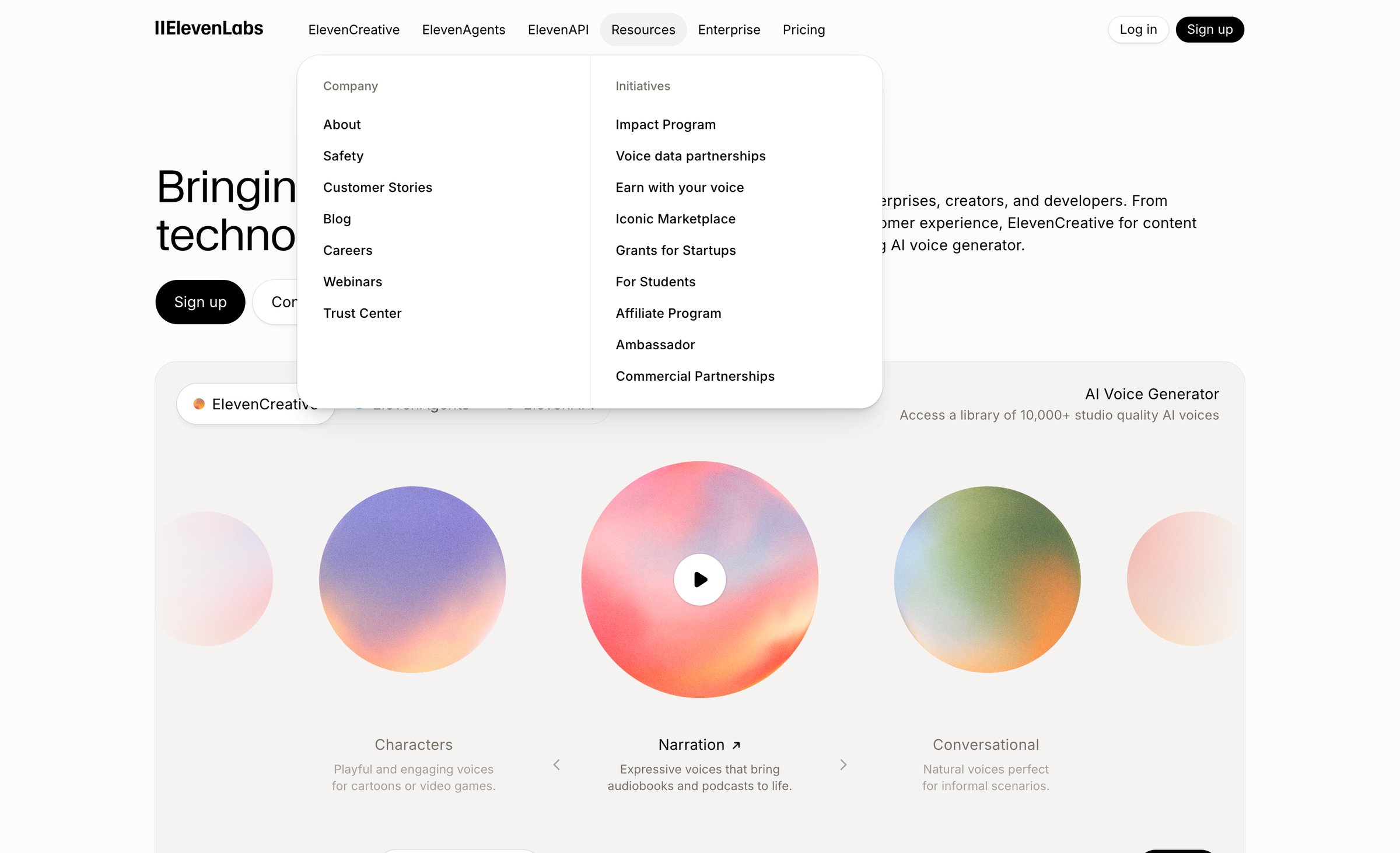Open Commercial Partnerships

click(x=695, y=376)
